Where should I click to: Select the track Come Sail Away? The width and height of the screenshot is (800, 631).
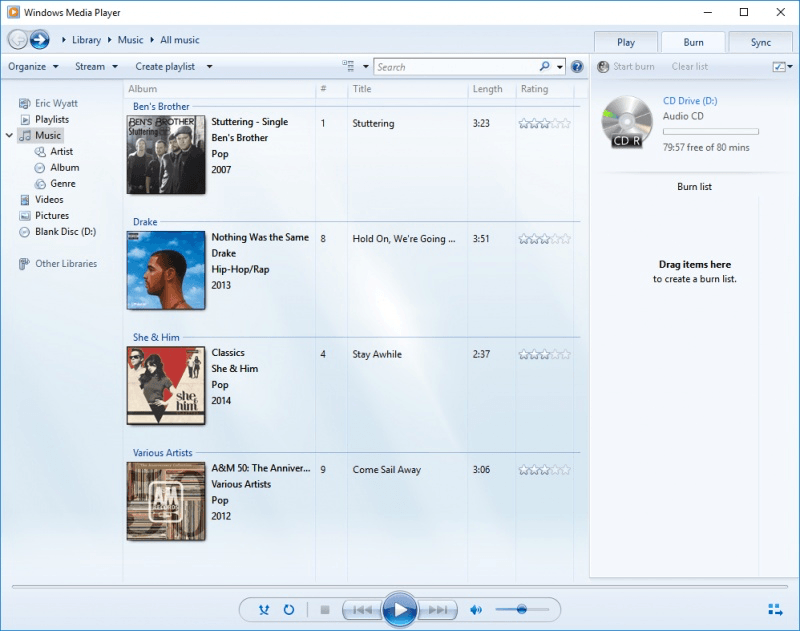coord(387,470)
